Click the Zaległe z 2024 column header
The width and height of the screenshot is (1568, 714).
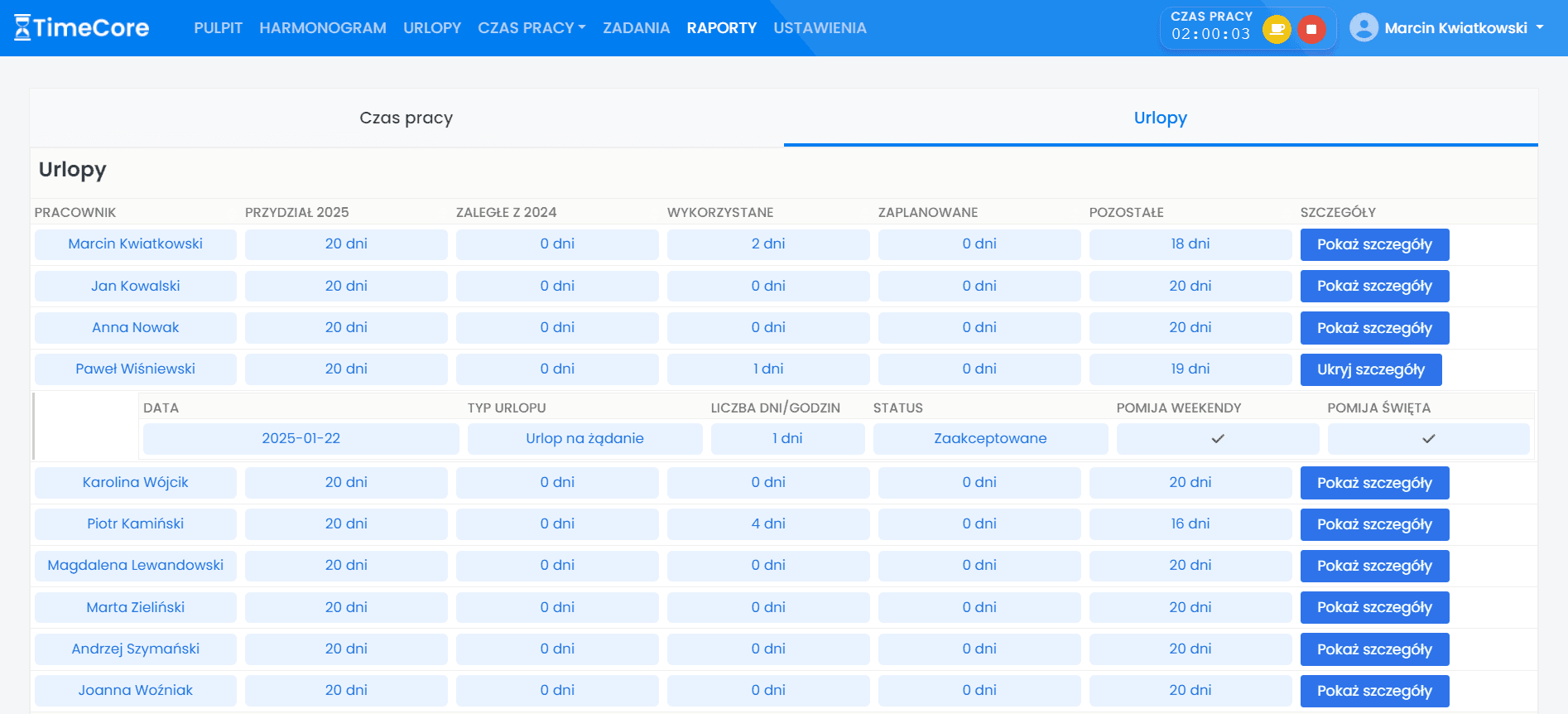point(506,212)
